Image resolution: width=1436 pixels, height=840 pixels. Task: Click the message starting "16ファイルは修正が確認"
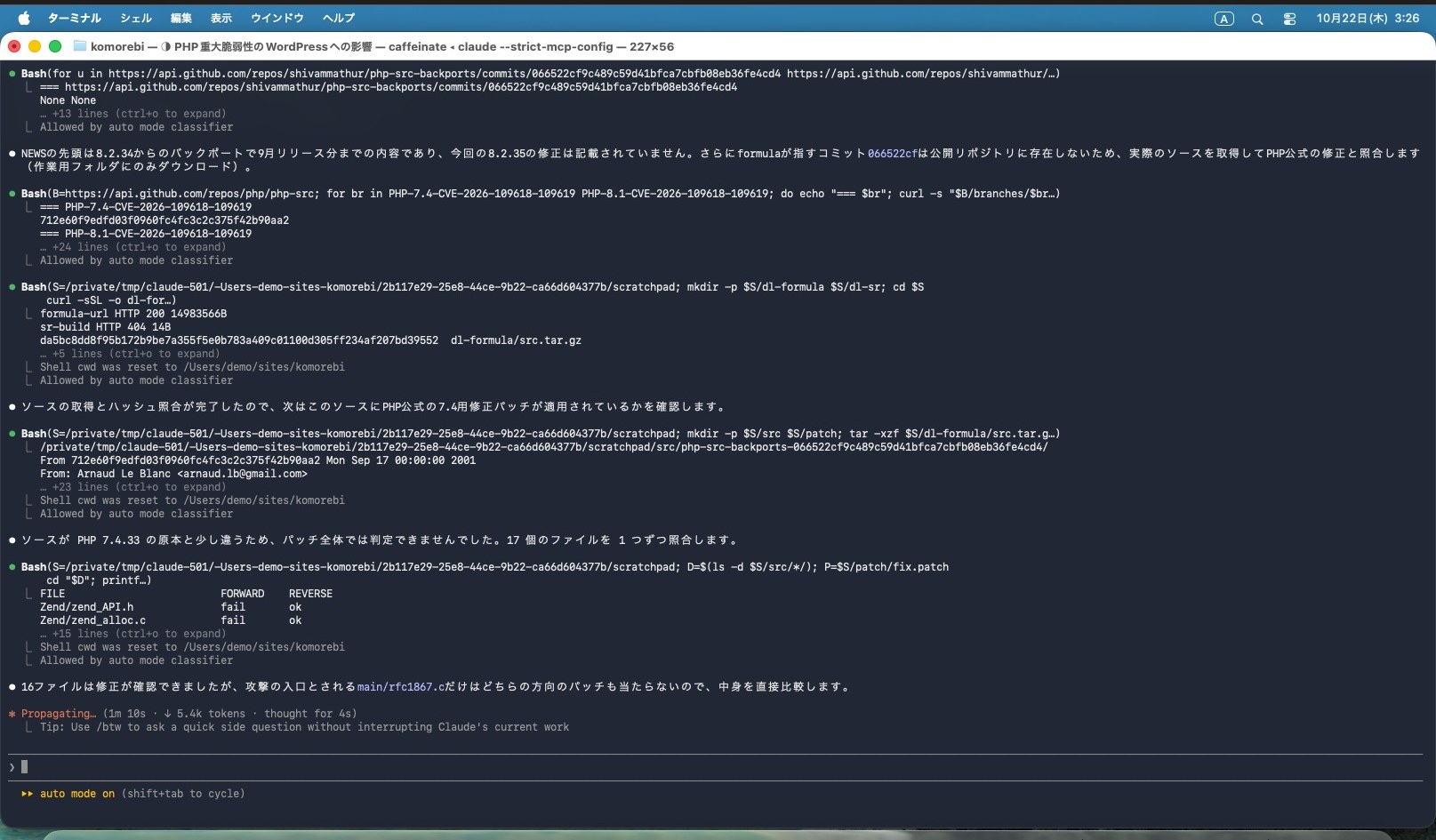click(436, 687)
